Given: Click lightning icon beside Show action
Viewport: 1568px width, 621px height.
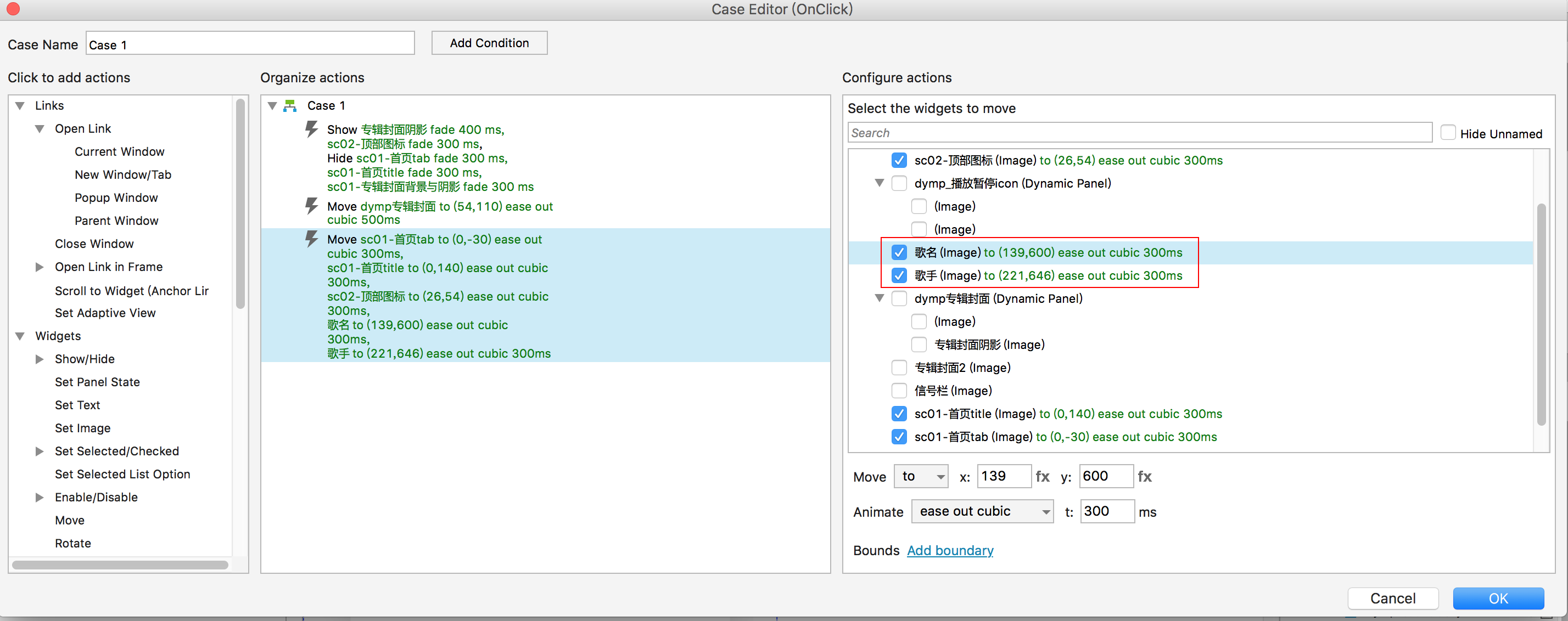Looking at the screenshot, I should pos(311,129).
